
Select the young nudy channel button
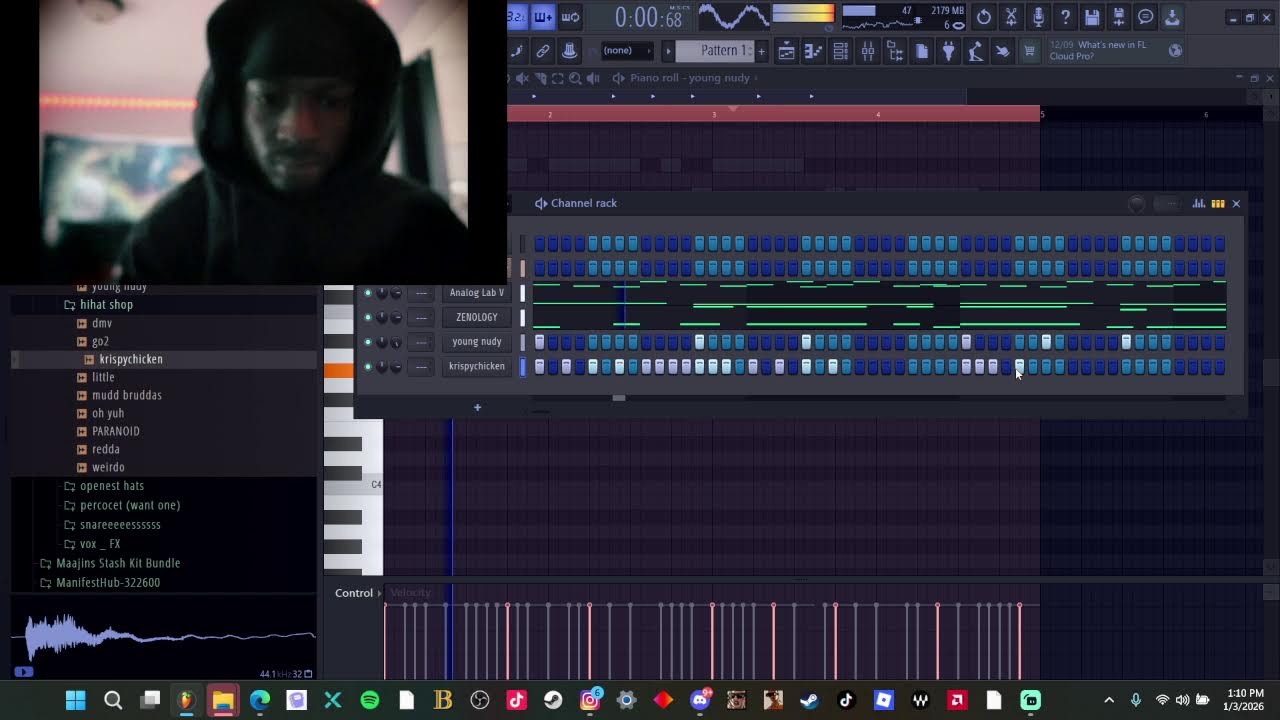click(x=477, y=342)
